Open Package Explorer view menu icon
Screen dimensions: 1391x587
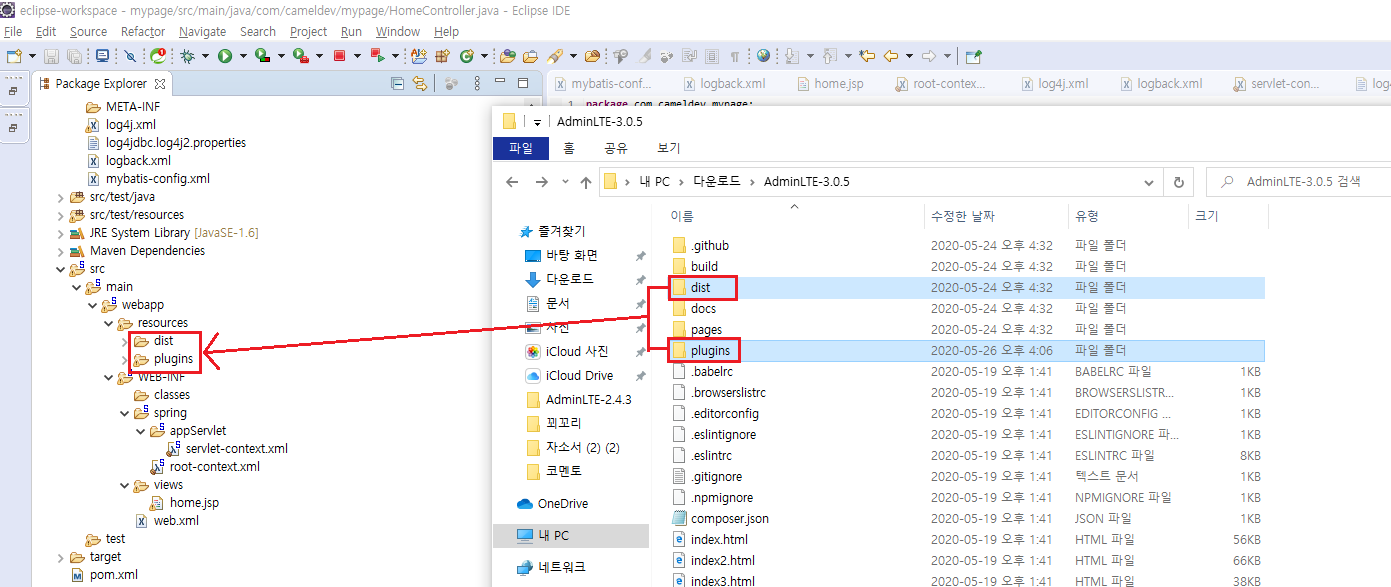(478, 84)
